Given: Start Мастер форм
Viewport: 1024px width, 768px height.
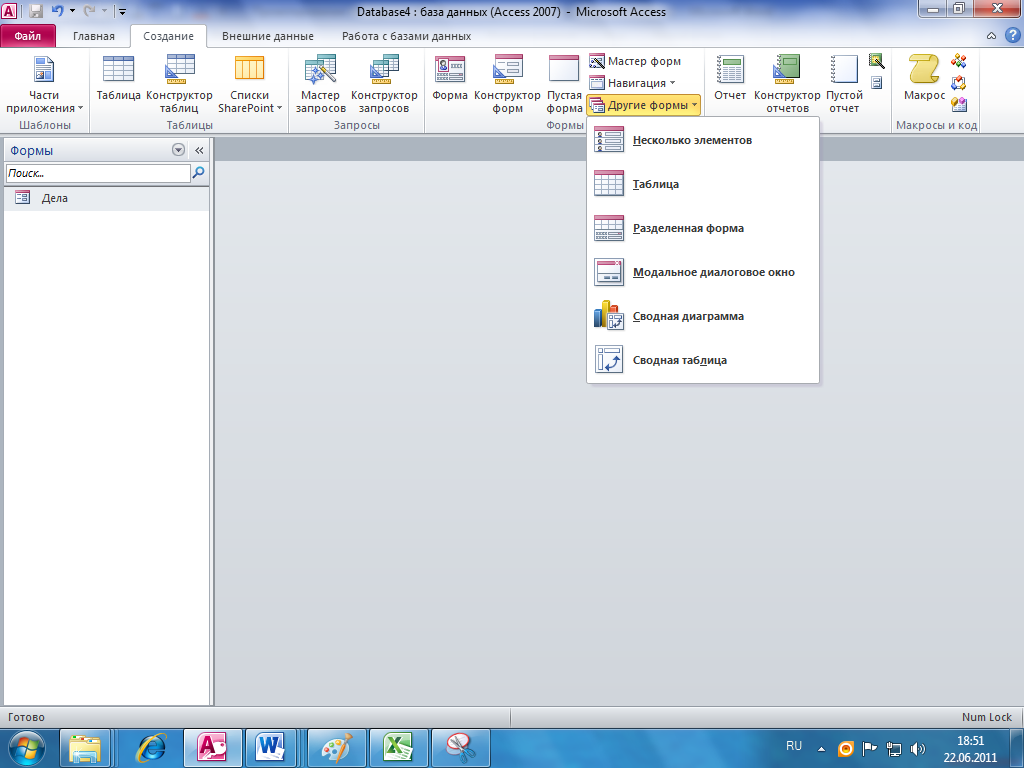Looking at the screenshot, I should pyautogui.click(x=635, y=61).
